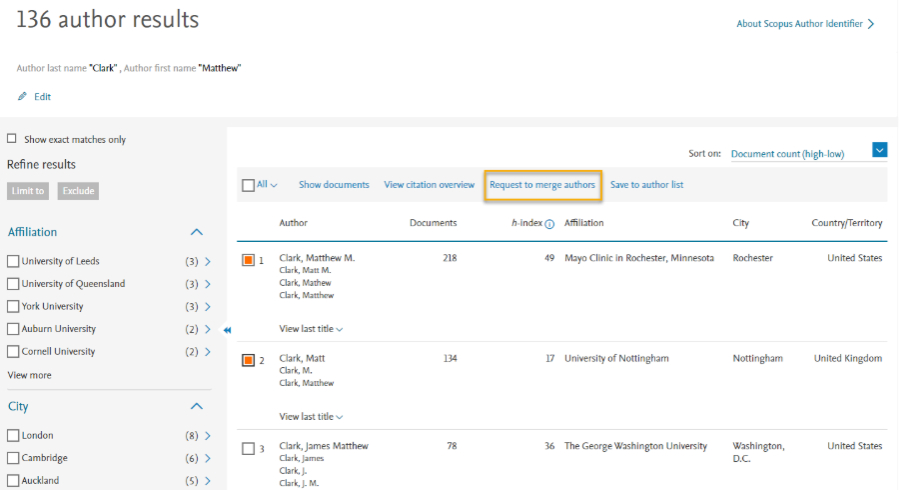
Task: Click Request to merge authors
Action: click(x=542, y=185)
